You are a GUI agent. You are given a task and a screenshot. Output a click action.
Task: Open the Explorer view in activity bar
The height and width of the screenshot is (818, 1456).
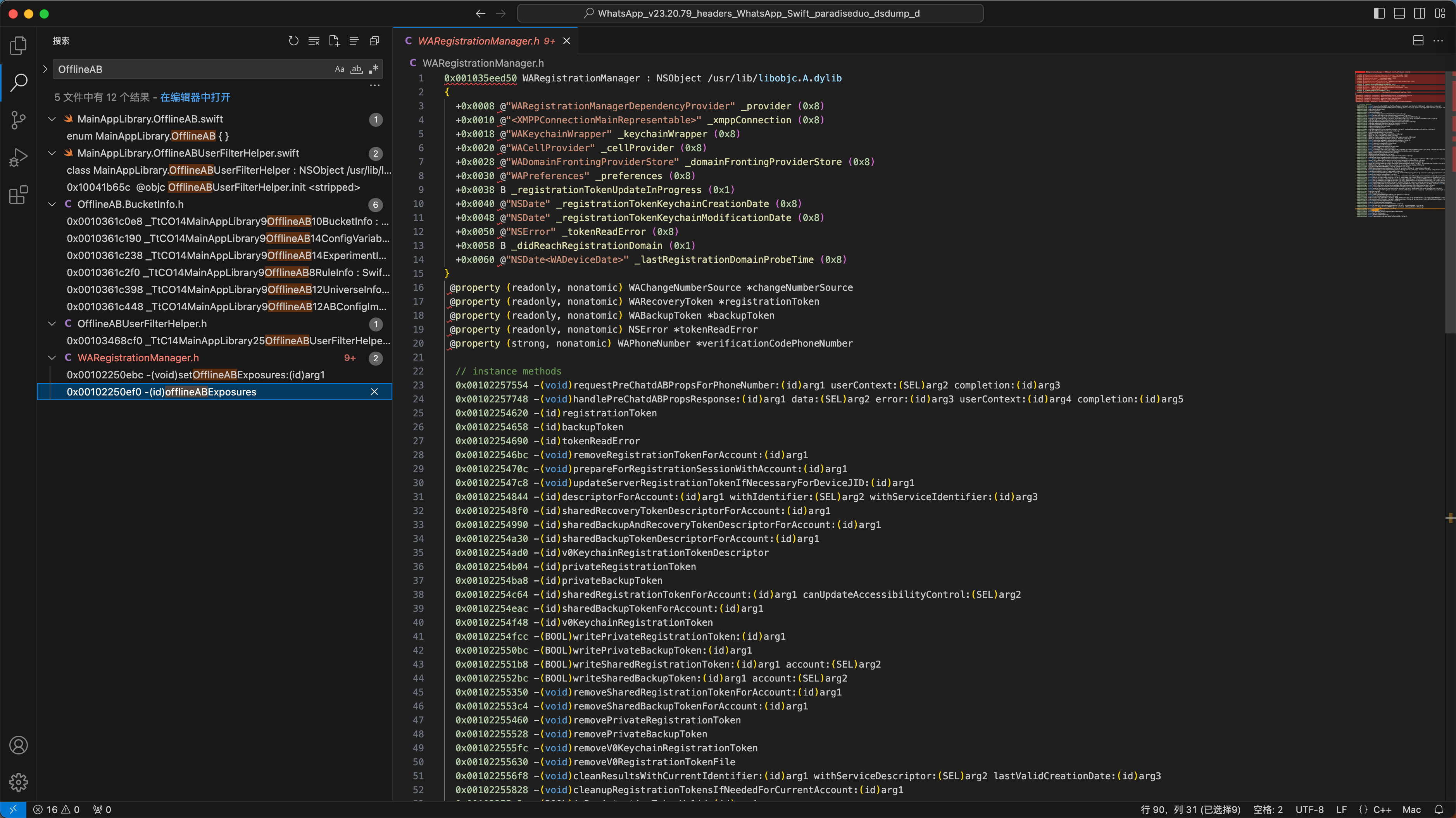tap(18, 45)
